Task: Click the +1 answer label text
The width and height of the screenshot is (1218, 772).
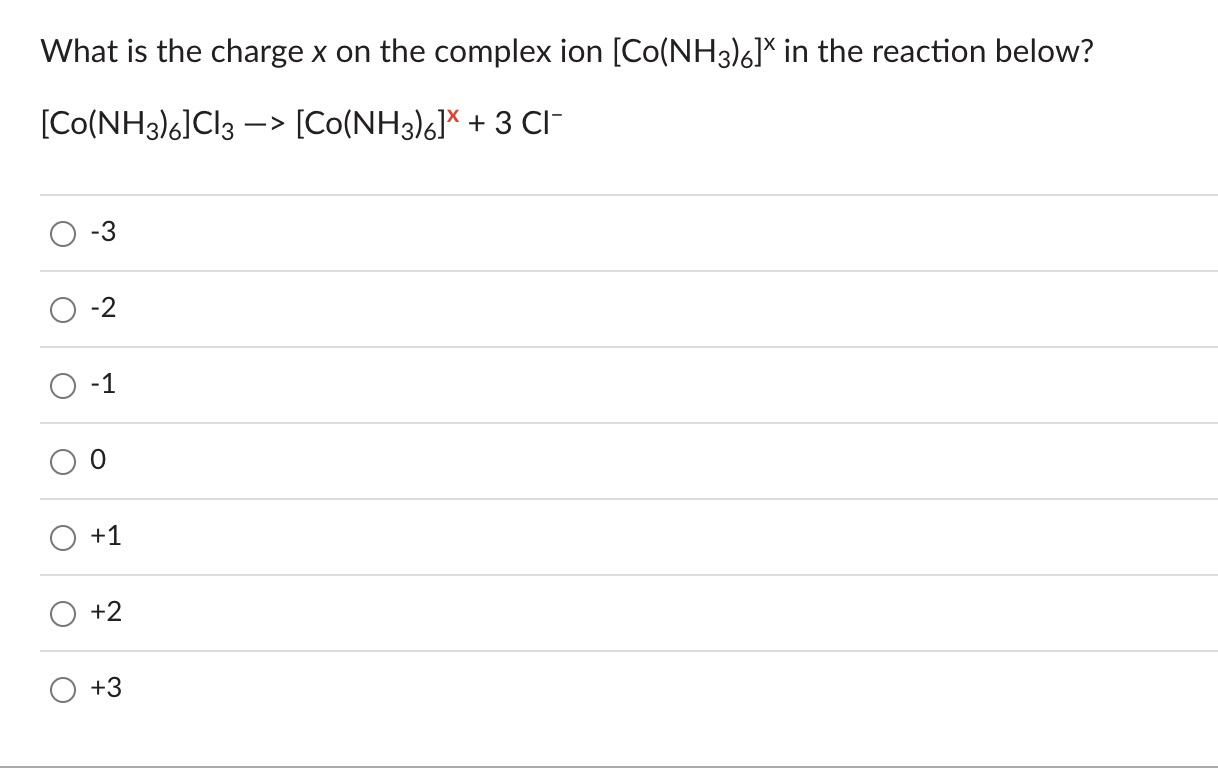Action: 106,536
